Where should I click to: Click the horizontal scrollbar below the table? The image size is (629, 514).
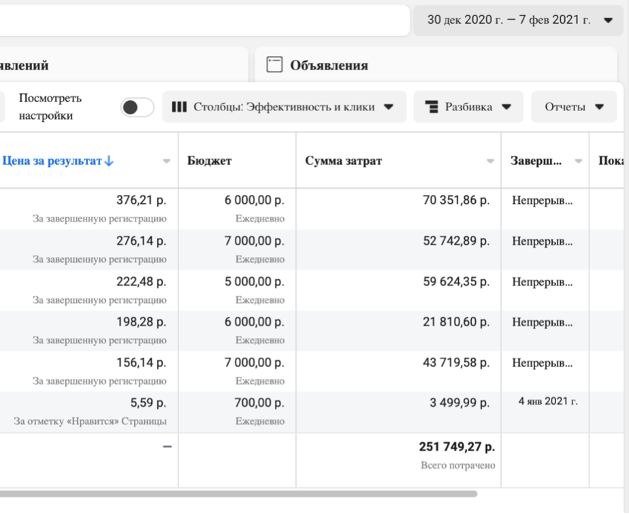pos(238,493)
